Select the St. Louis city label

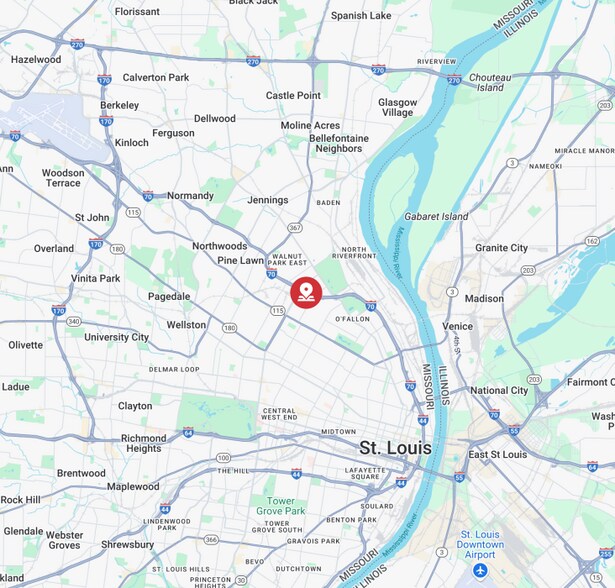(395, 448)
